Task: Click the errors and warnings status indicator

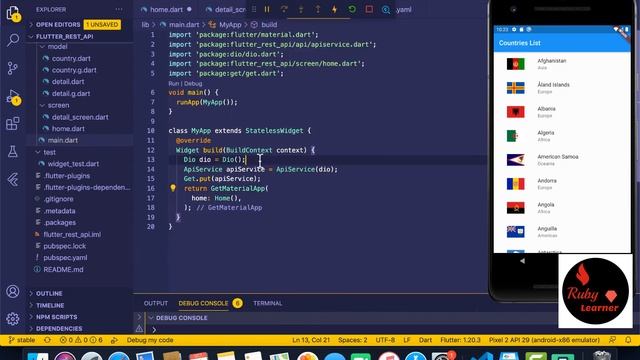Action: coord(81,340)
